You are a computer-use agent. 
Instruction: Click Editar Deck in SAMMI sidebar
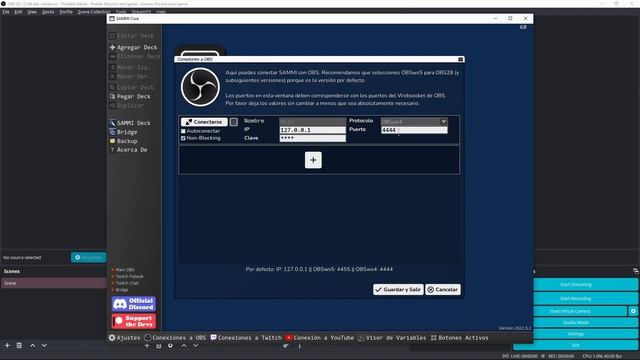click(132, 36)
